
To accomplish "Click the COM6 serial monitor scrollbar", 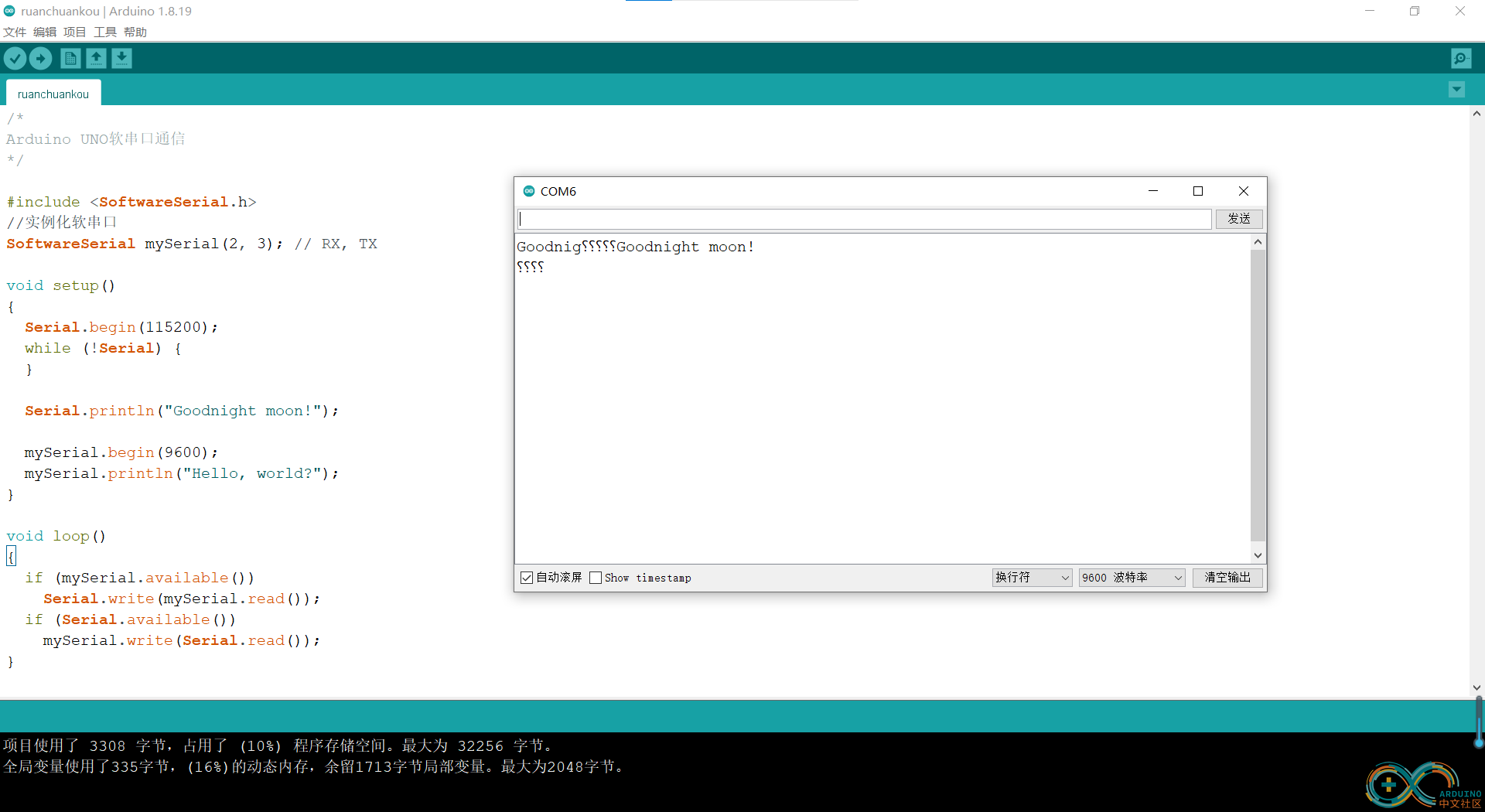I will click(1258, 394).
